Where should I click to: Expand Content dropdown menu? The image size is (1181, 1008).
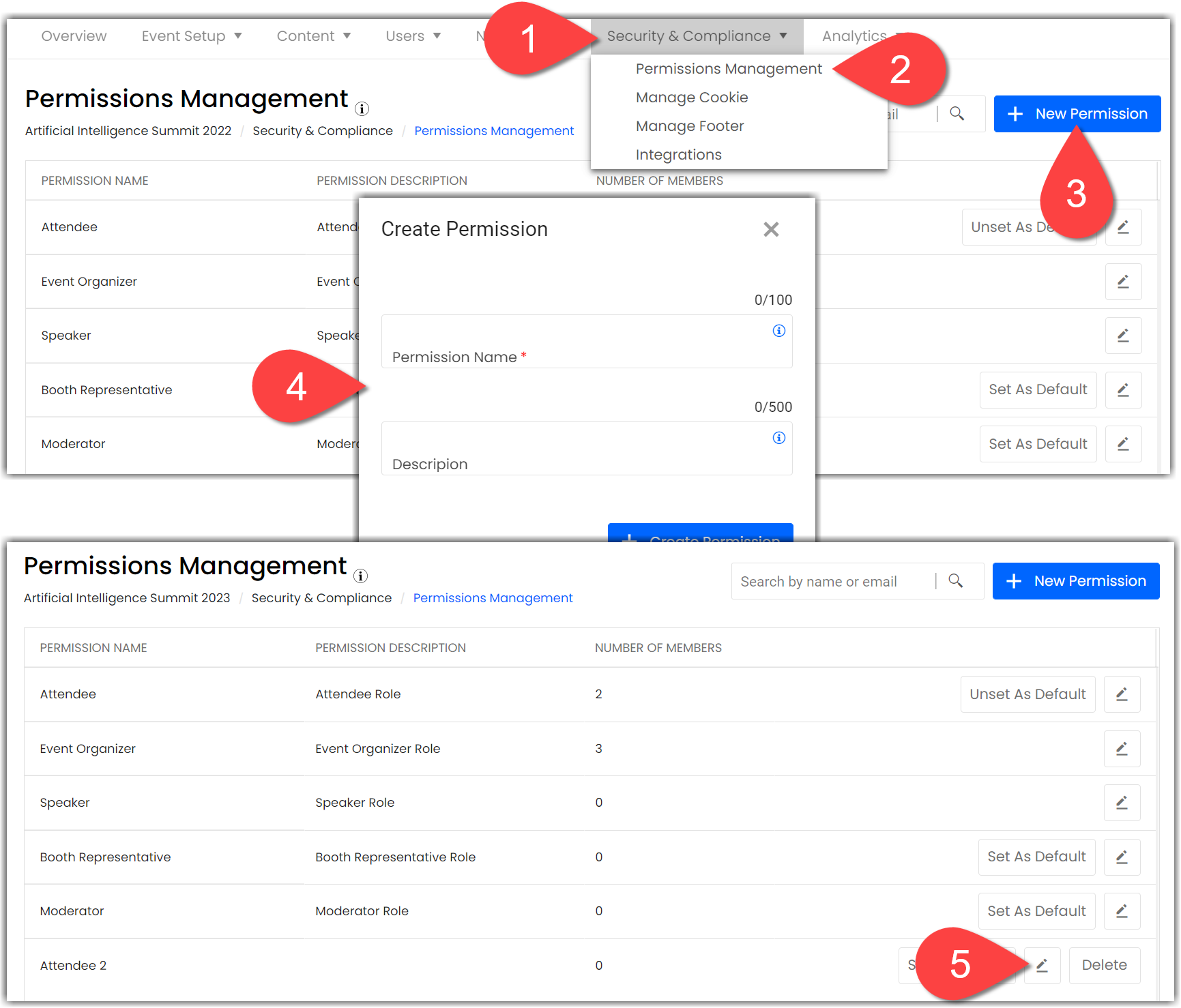tap(313, 36)
